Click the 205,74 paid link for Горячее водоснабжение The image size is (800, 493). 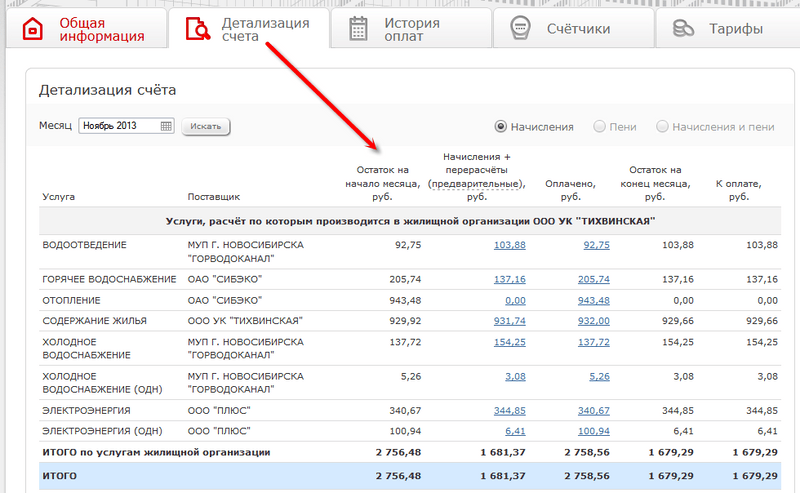[x=593, y=280]
